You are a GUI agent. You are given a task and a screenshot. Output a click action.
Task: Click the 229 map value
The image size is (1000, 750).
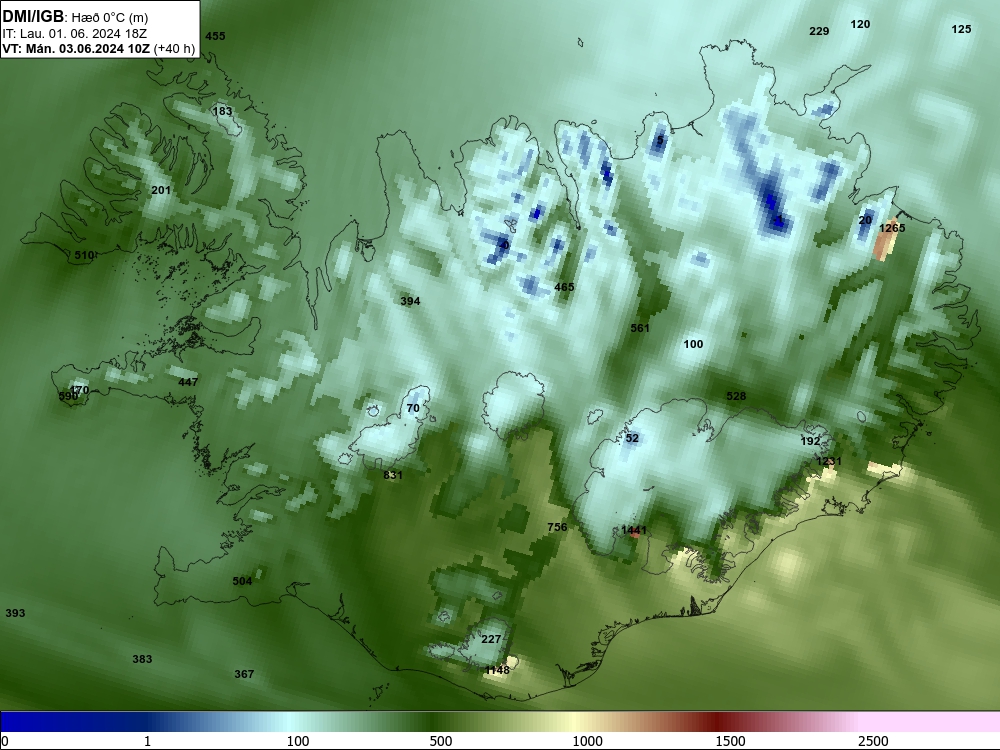pos(819,31)
